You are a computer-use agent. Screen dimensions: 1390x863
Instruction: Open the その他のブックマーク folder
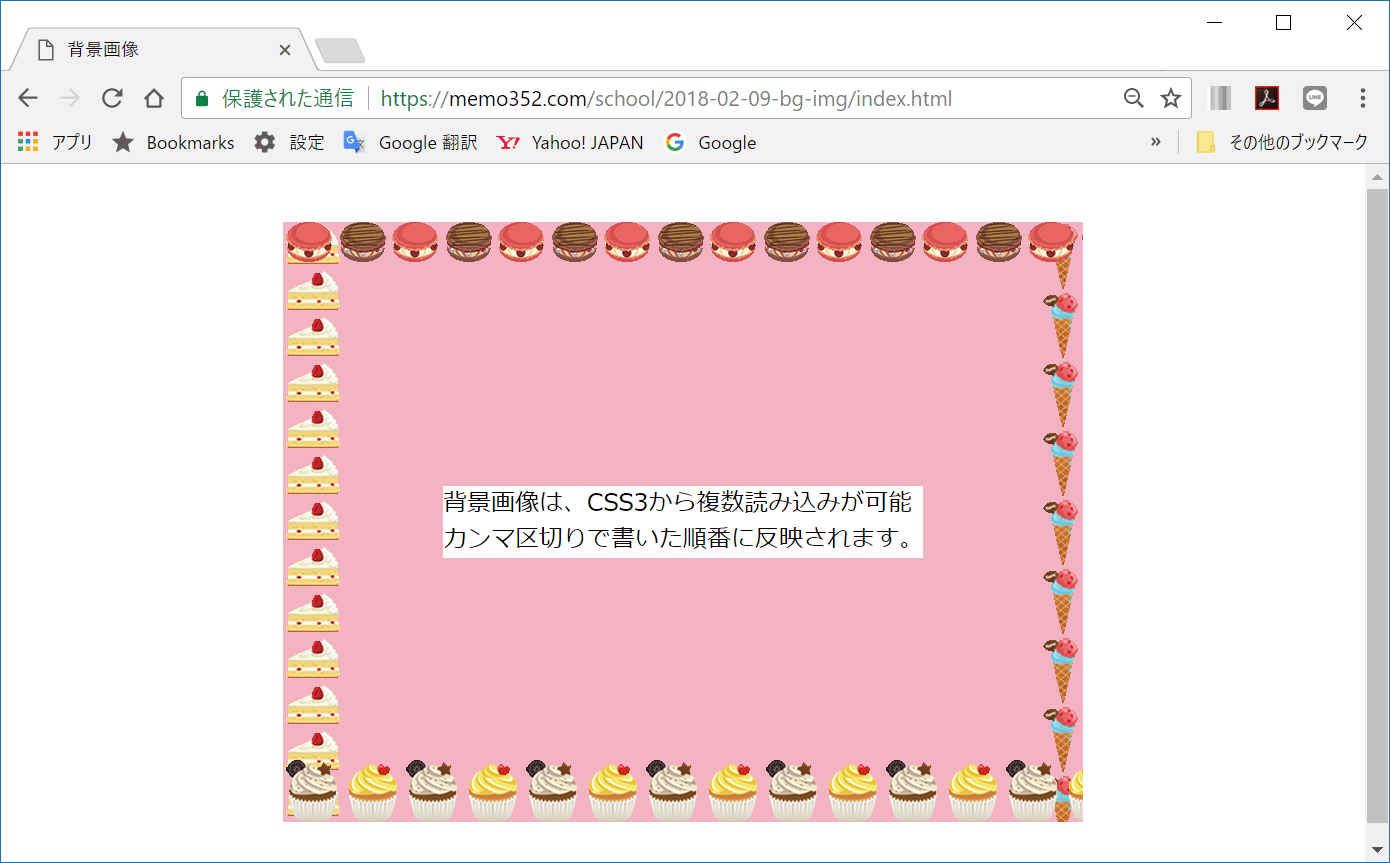[1284, 142]
